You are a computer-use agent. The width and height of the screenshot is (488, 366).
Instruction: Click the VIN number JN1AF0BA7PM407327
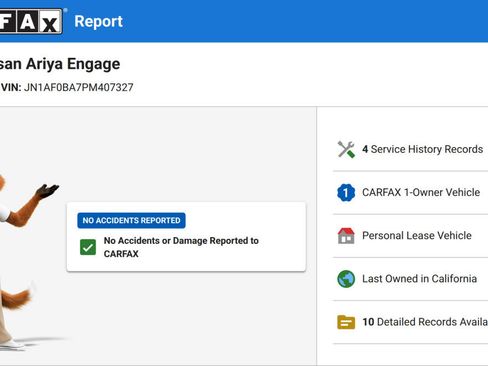point(79,87)
